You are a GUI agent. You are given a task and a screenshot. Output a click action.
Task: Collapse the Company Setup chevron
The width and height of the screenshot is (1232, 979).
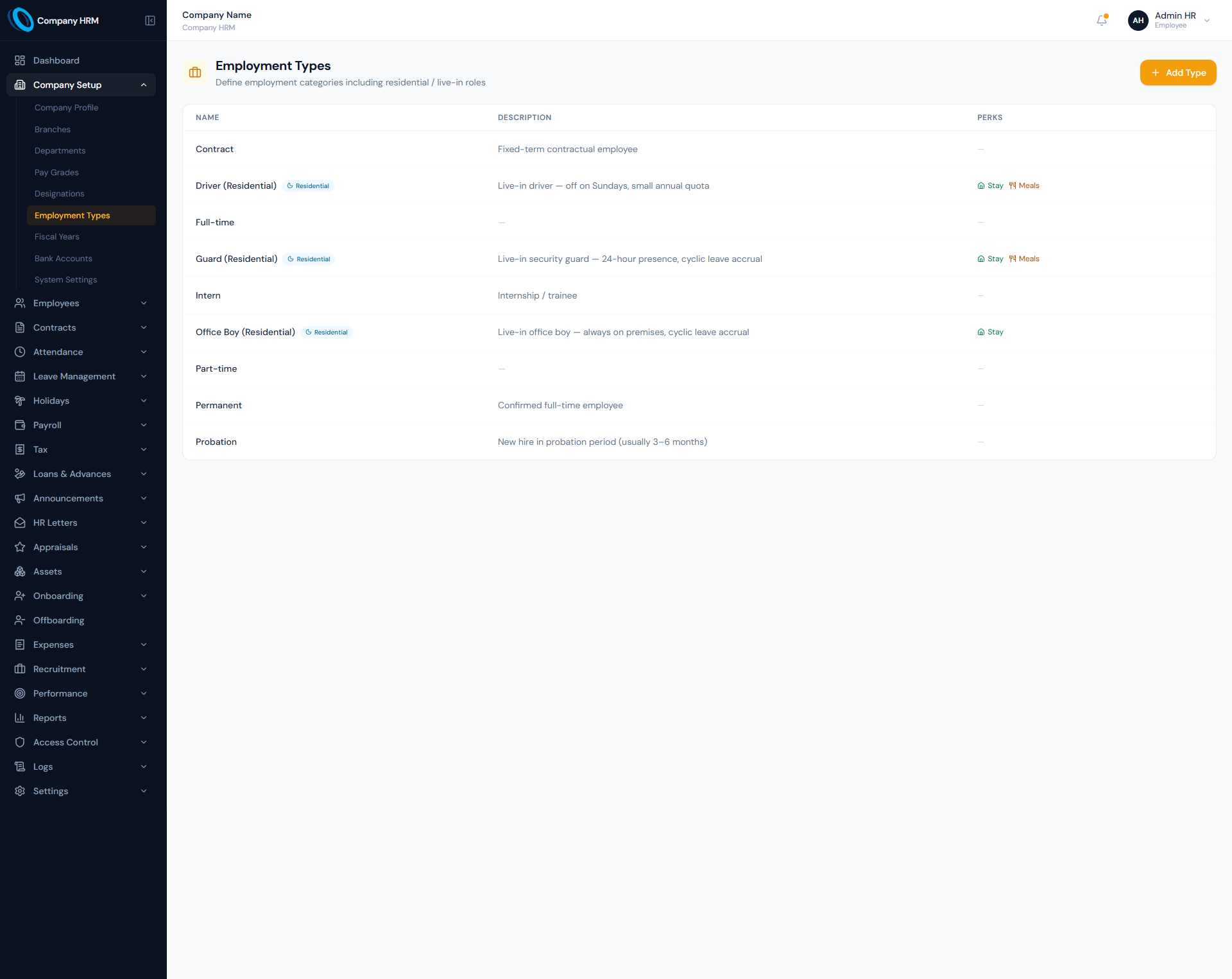(144, 85)
